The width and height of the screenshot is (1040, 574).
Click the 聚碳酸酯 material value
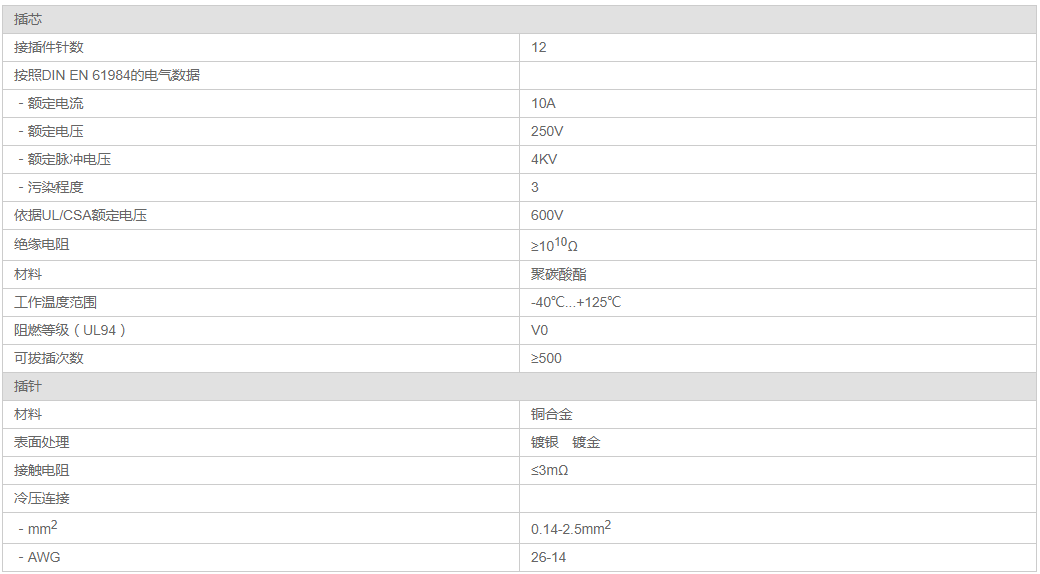(552, 274)
